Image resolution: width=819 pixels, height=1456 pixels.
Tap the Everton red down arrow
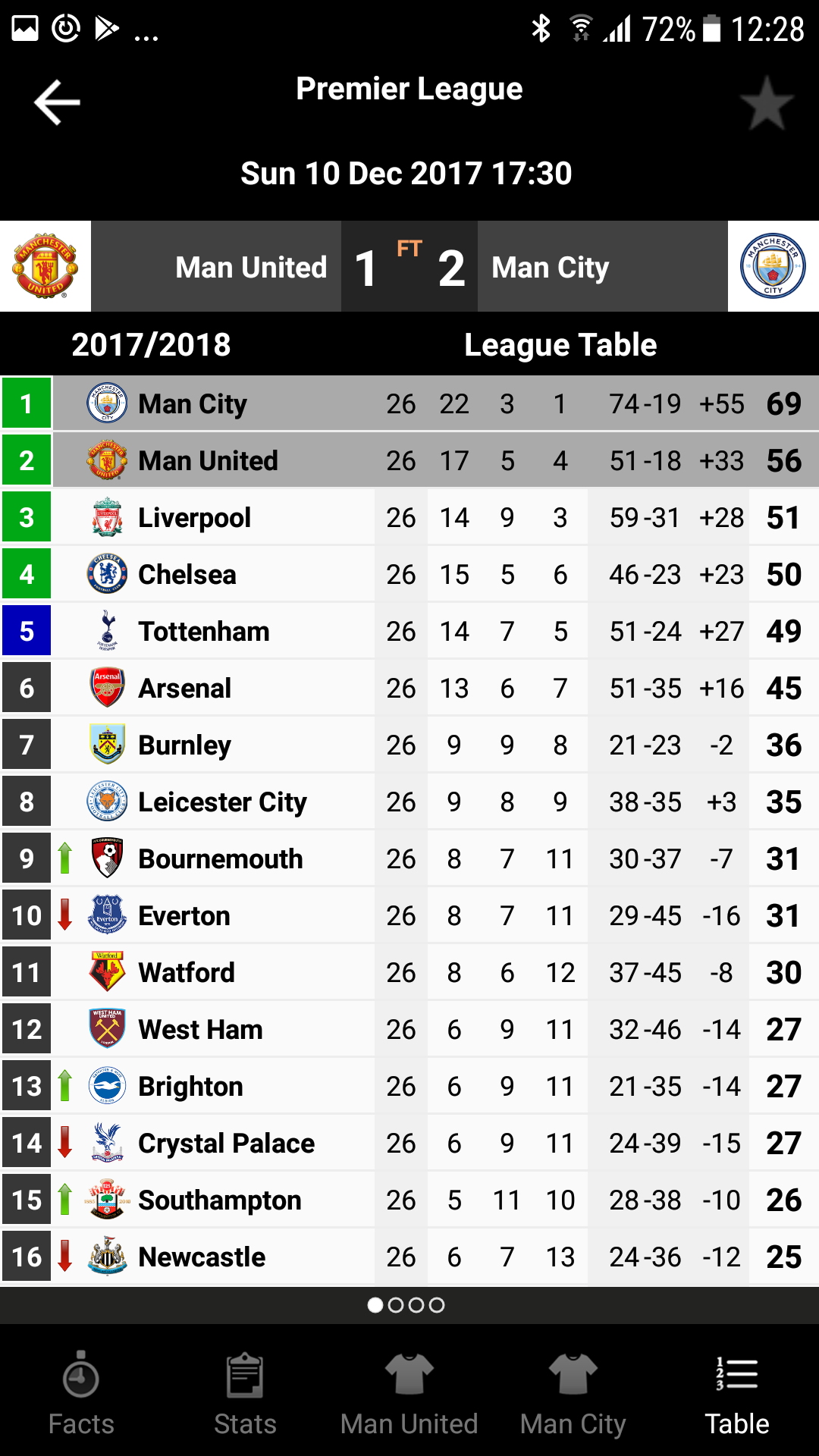tap(65, 915)
